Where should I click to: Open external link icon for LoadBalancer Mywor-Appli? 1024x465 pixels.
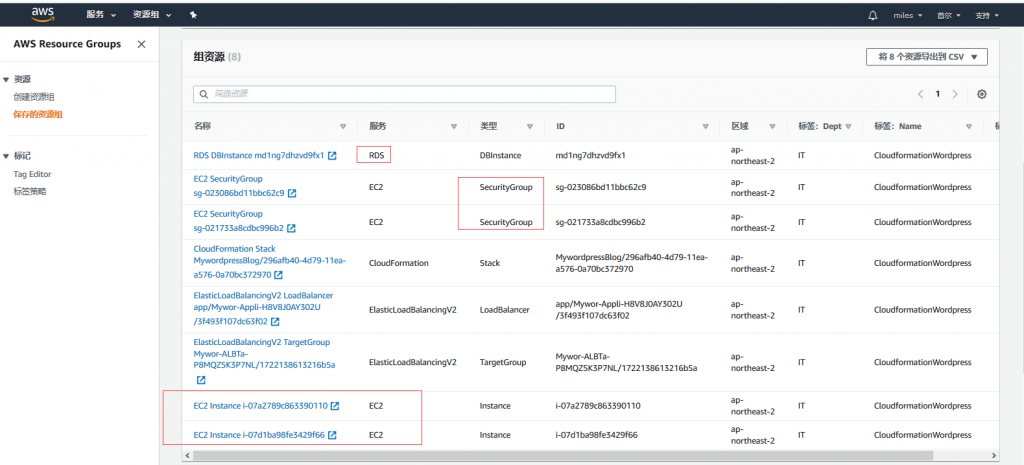pos(275,321)
